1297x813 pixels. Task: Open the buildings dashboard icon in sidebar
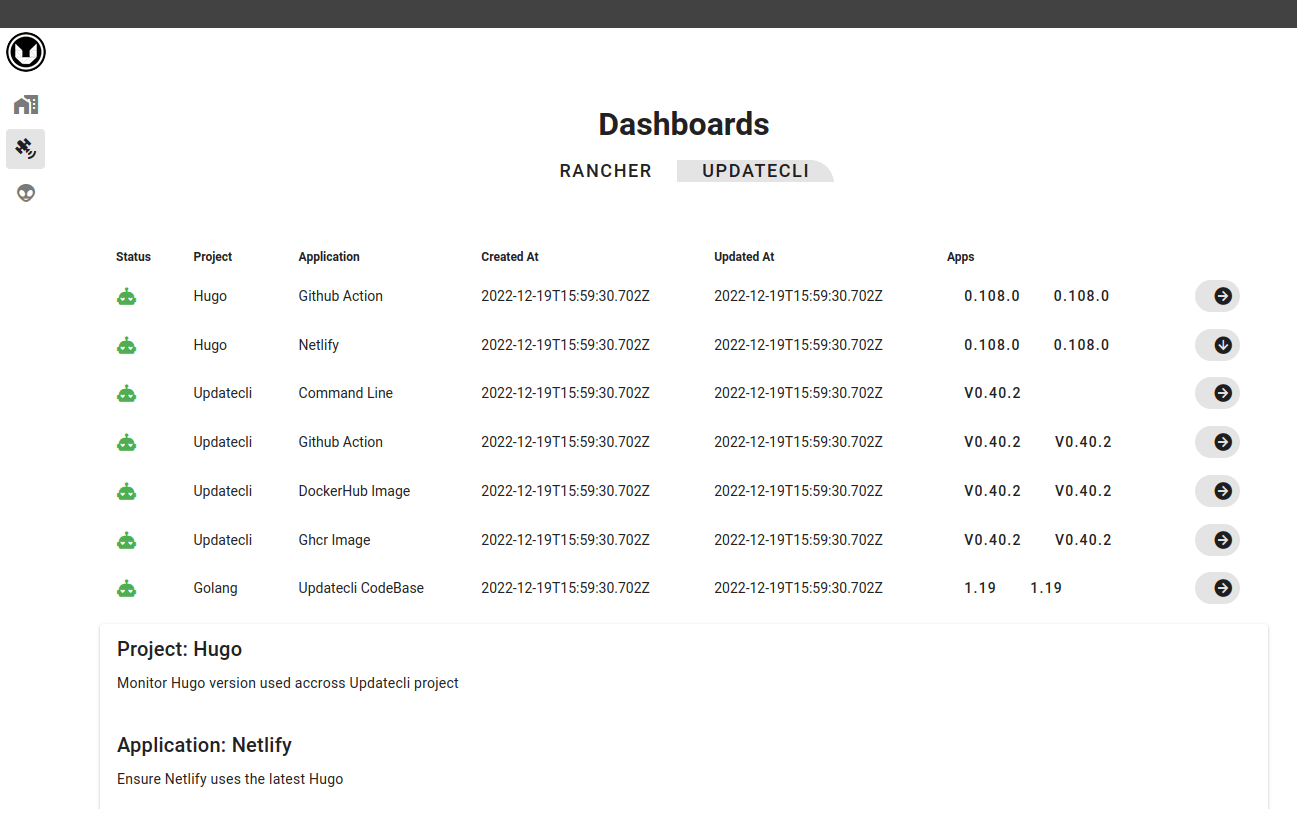click(x=25, y=104)
